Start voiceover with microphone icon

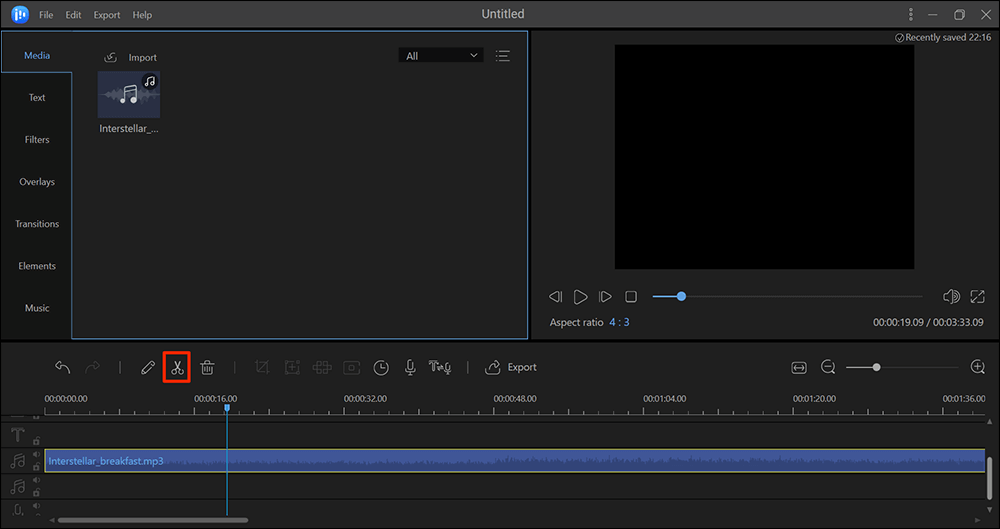click(410, 368)
